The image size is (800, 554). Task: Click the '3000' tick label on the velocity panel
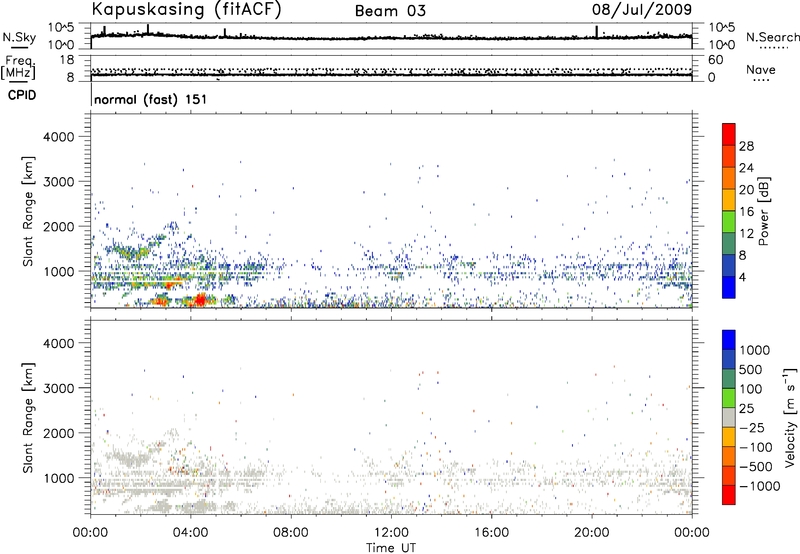(59, 388)
